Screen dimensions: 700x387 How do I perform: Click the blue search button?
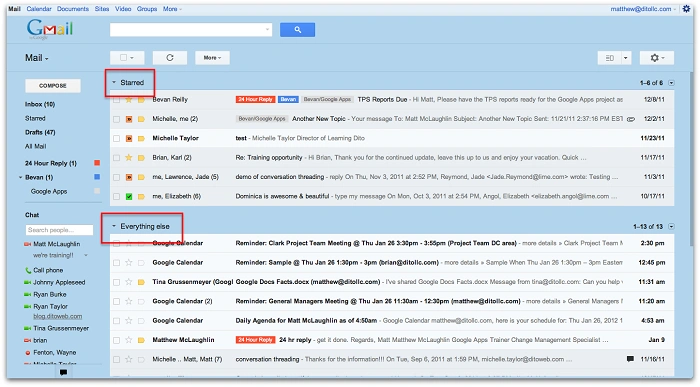tap(297, 30)
